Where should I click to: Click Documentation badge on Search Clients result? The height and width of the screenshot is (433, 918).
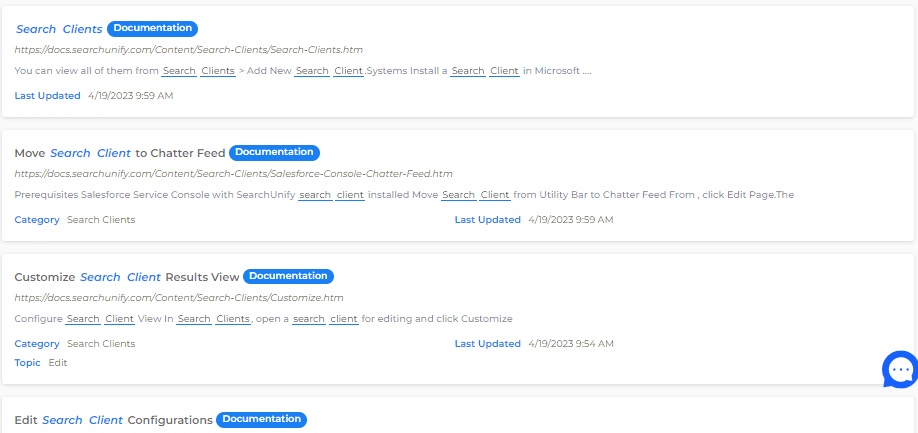152,29
